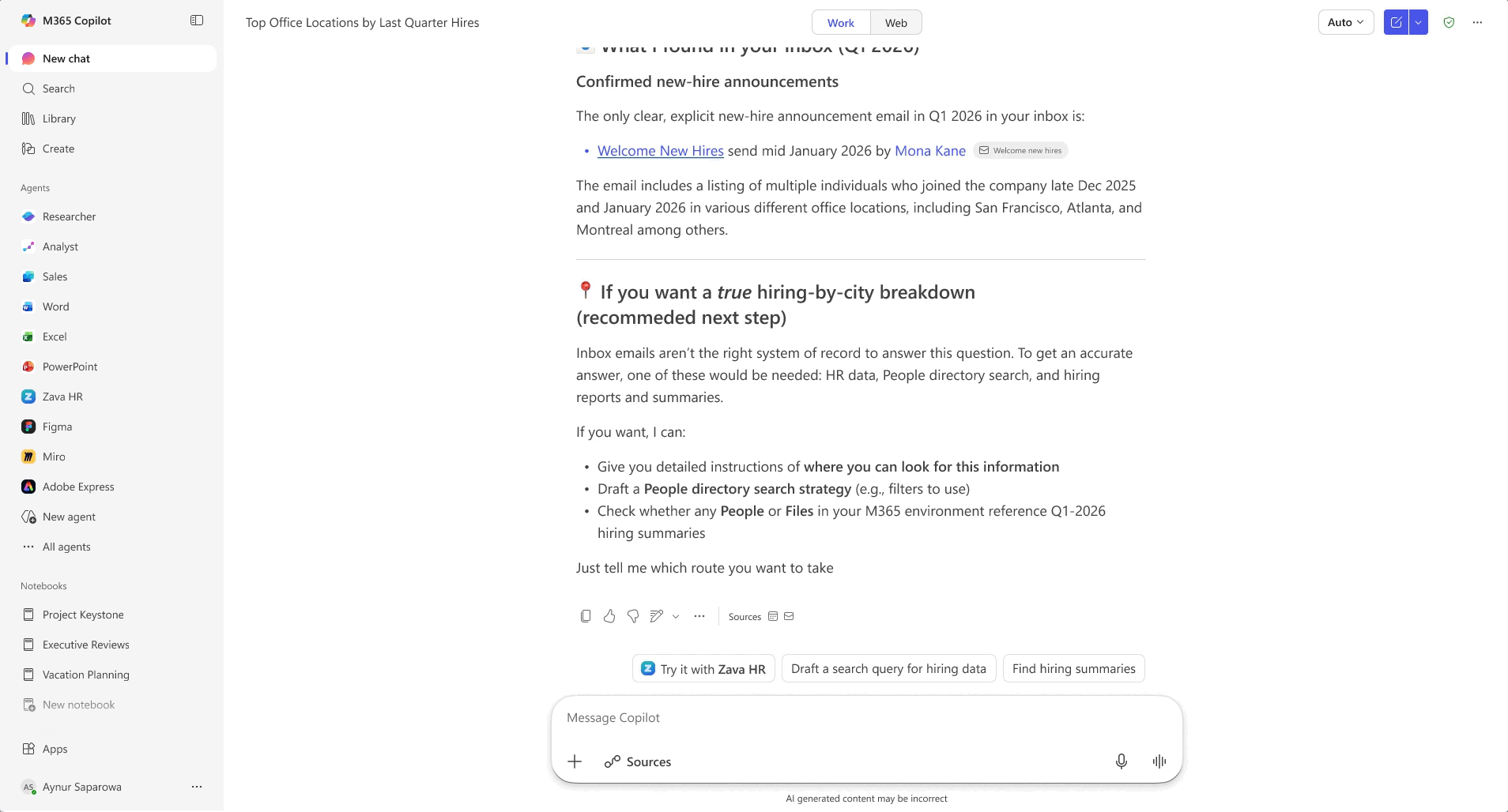Click the Find hiring summaries suggestion

1073,668
